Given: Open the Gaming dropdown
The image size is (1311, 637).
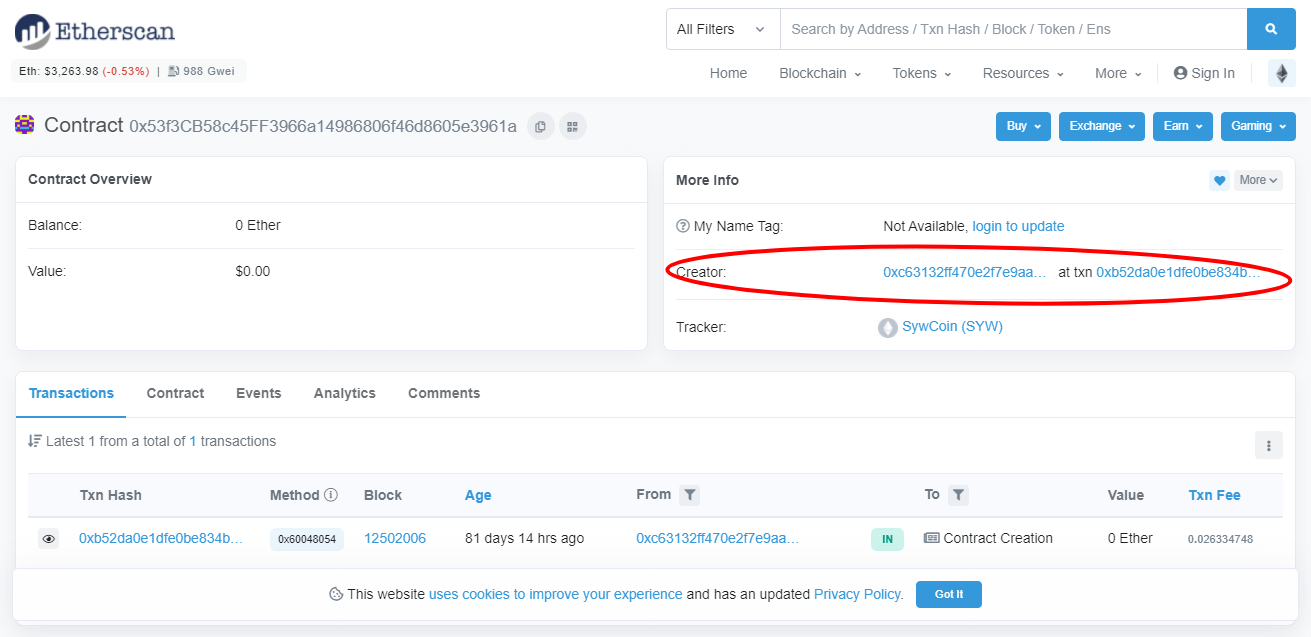Looking at the screenshot, I should coord(1258,126).
